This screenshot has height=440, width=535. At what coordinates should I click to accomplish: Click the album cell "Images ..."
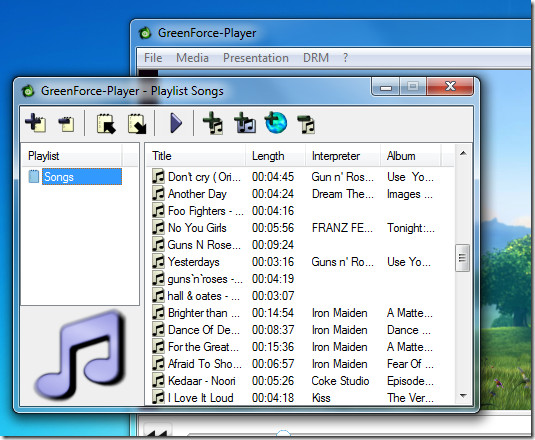409,194
